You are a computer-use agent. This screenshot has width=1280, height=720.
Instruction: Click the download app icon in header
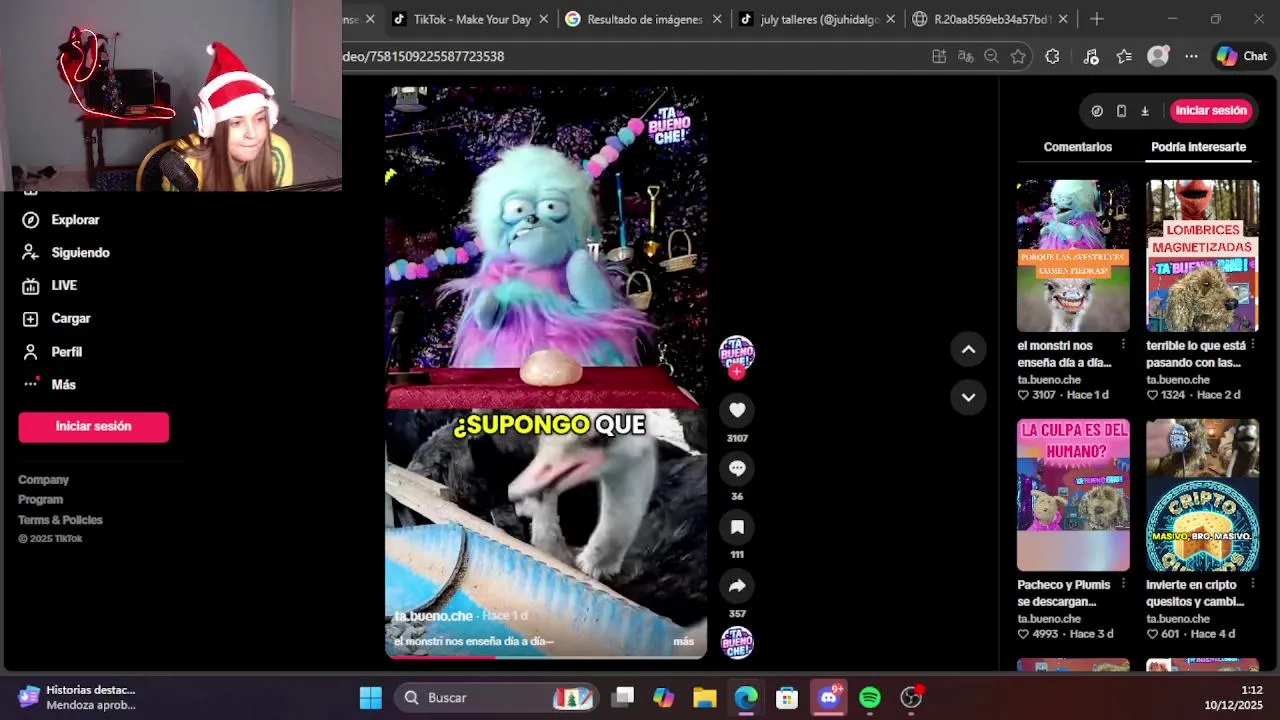coord(1145,111)
